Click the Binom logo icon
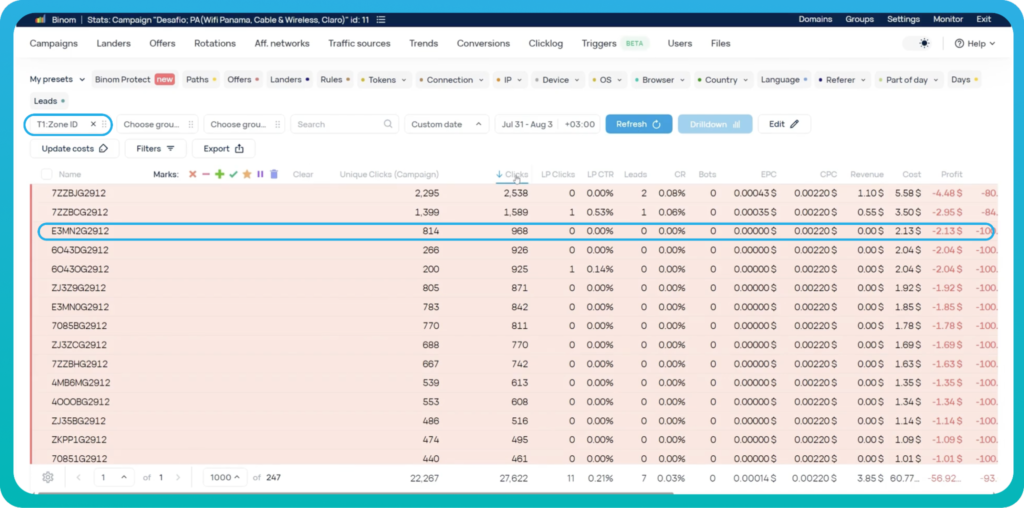Image resolution: width=1024 pixels, height=508 pixels. point(40,20)
